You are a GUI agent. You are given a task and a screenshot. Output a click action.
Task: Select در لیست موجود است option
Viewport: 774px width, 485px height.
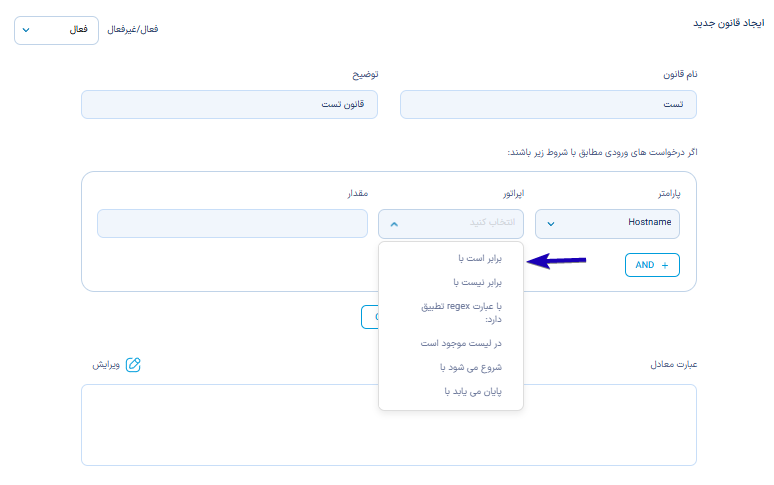(x=461, y=343)
